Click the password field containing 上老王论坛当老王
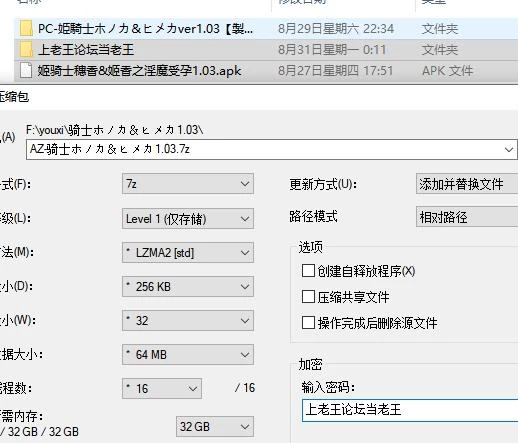The height and width of the screenshot is (443, 518). pyautogui.click(x=410, y=410)
